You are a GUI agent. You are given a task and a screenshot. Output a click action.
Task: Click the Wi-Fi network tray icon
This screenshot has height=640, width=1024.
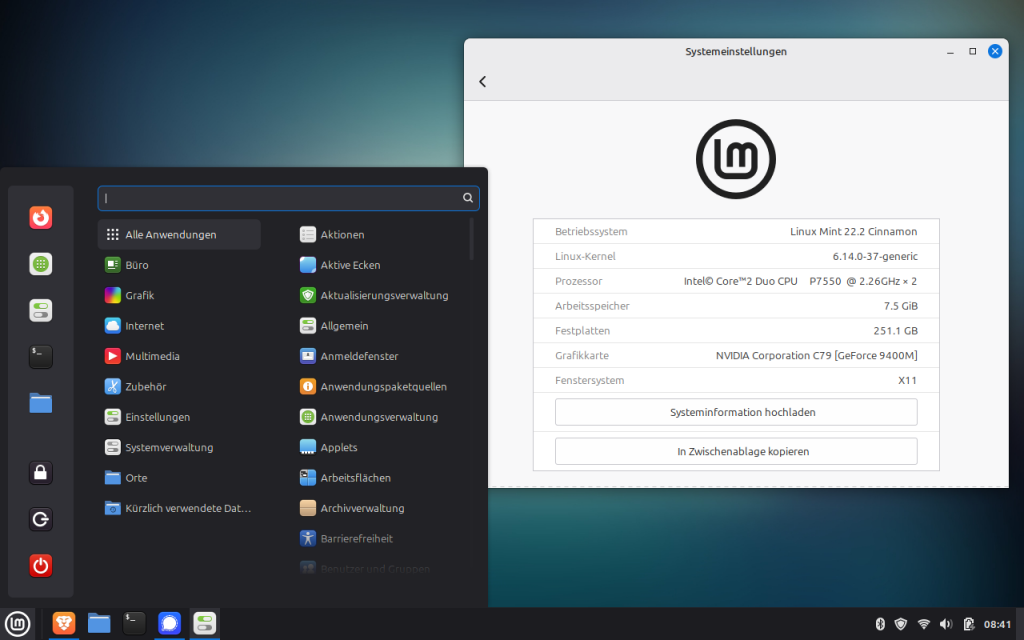[924, 624]
